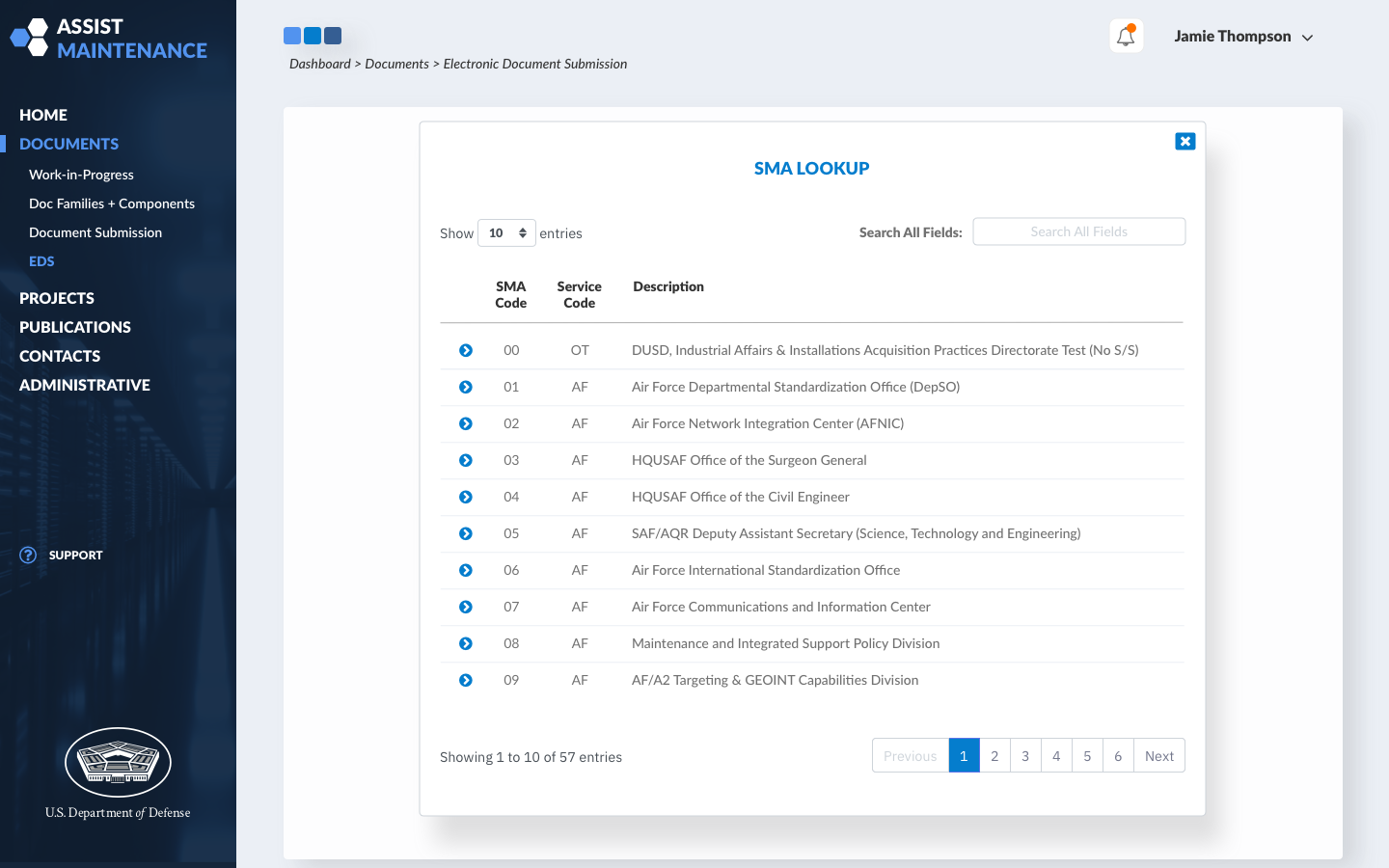Click the SMA LOOKUP dialog title

point(812,168)
